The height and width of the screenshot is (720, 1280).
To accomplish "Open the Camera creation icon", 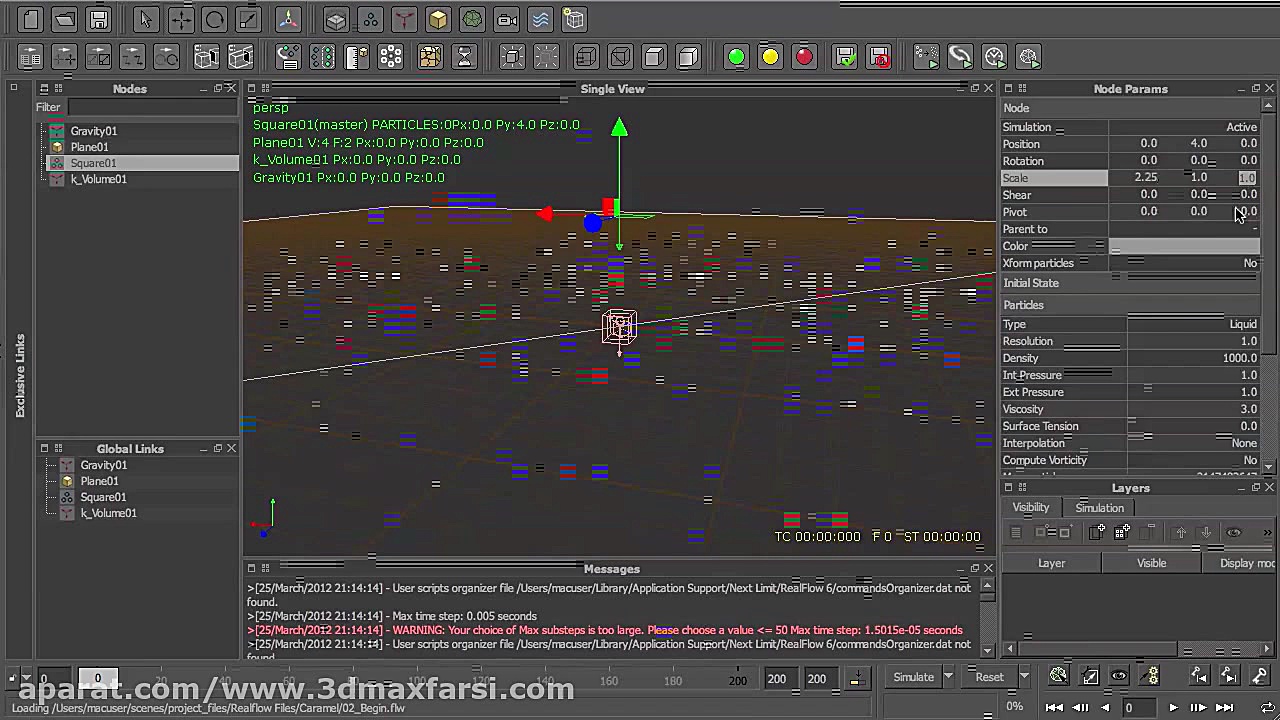I will click(507, 20).
